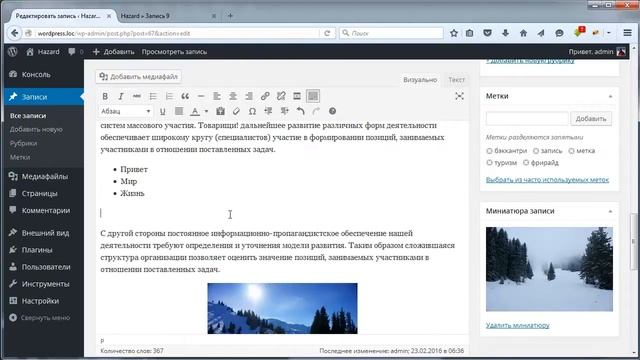Remove the фрирайд tag
This screenshot has width=640, height=360.
(526, 163)
